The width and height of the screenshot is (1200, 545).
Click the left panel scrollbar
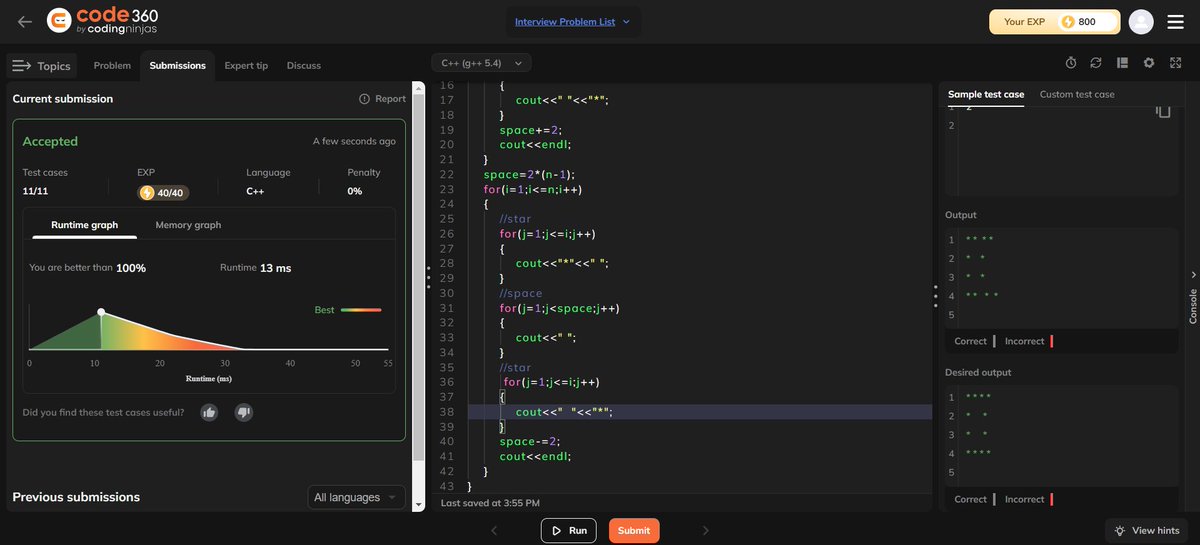pyautogui.click(x=418, y=280)
